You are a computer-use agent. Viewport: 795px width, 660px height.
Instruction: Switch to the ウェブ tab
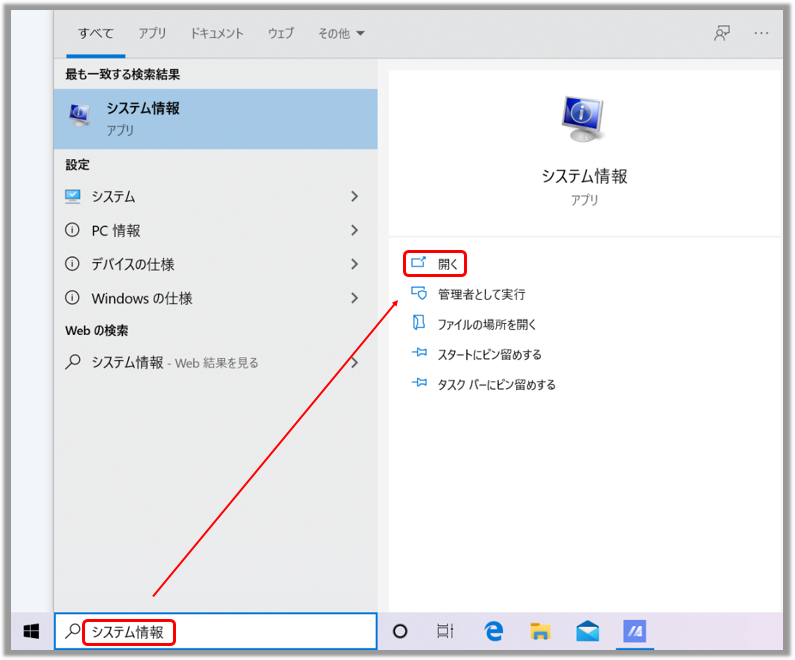tap(280, 33)
